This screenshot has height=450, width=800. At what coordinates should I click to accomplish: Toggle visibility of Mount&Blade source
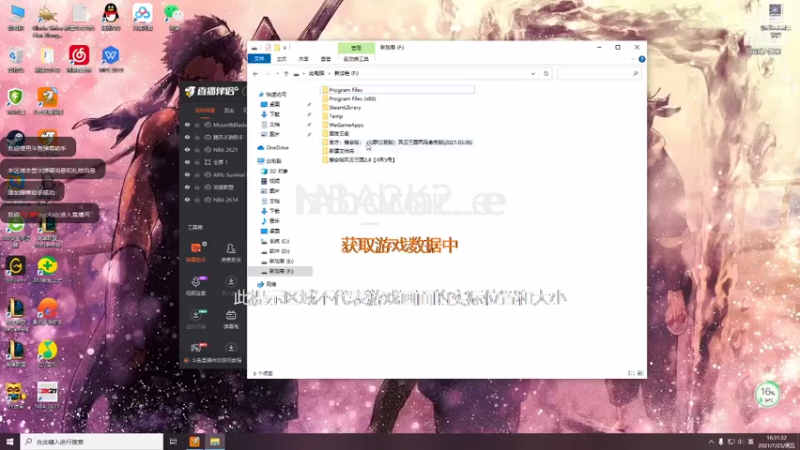coord(187,125)
